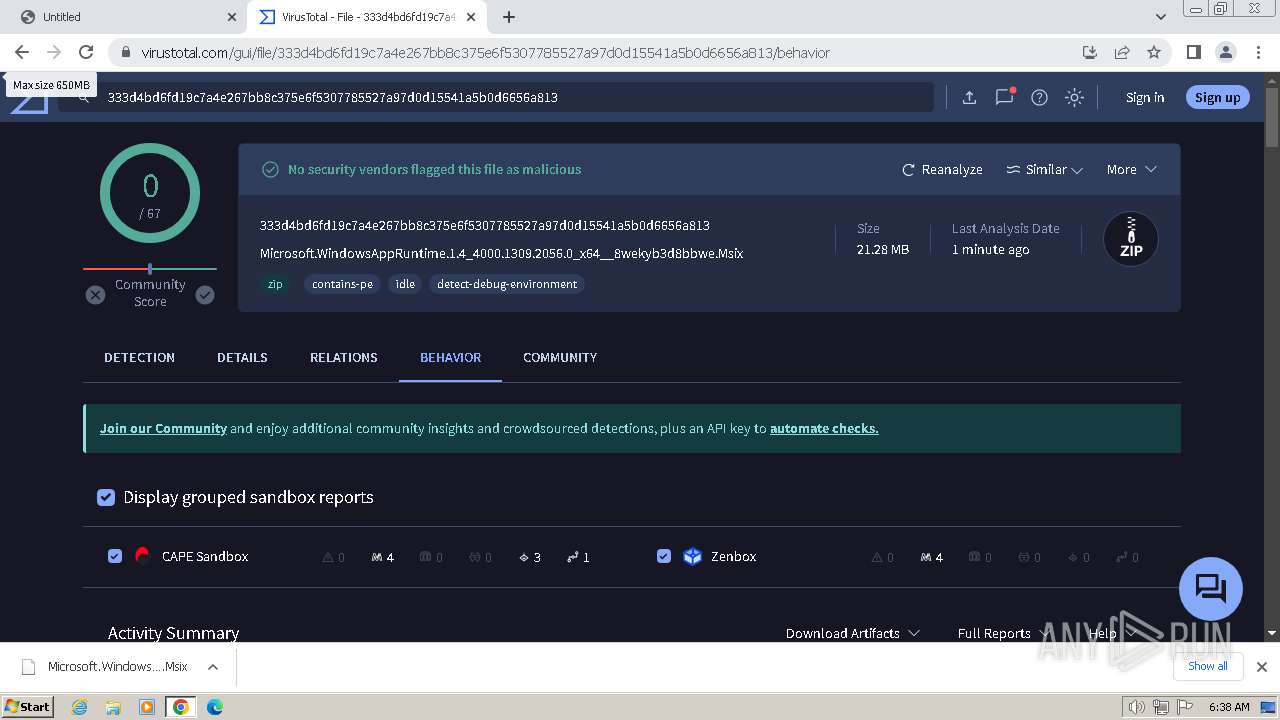Open the floating chat bubble button
The width and height of the screenshot is (1280, 720).
coord(1210,588)
